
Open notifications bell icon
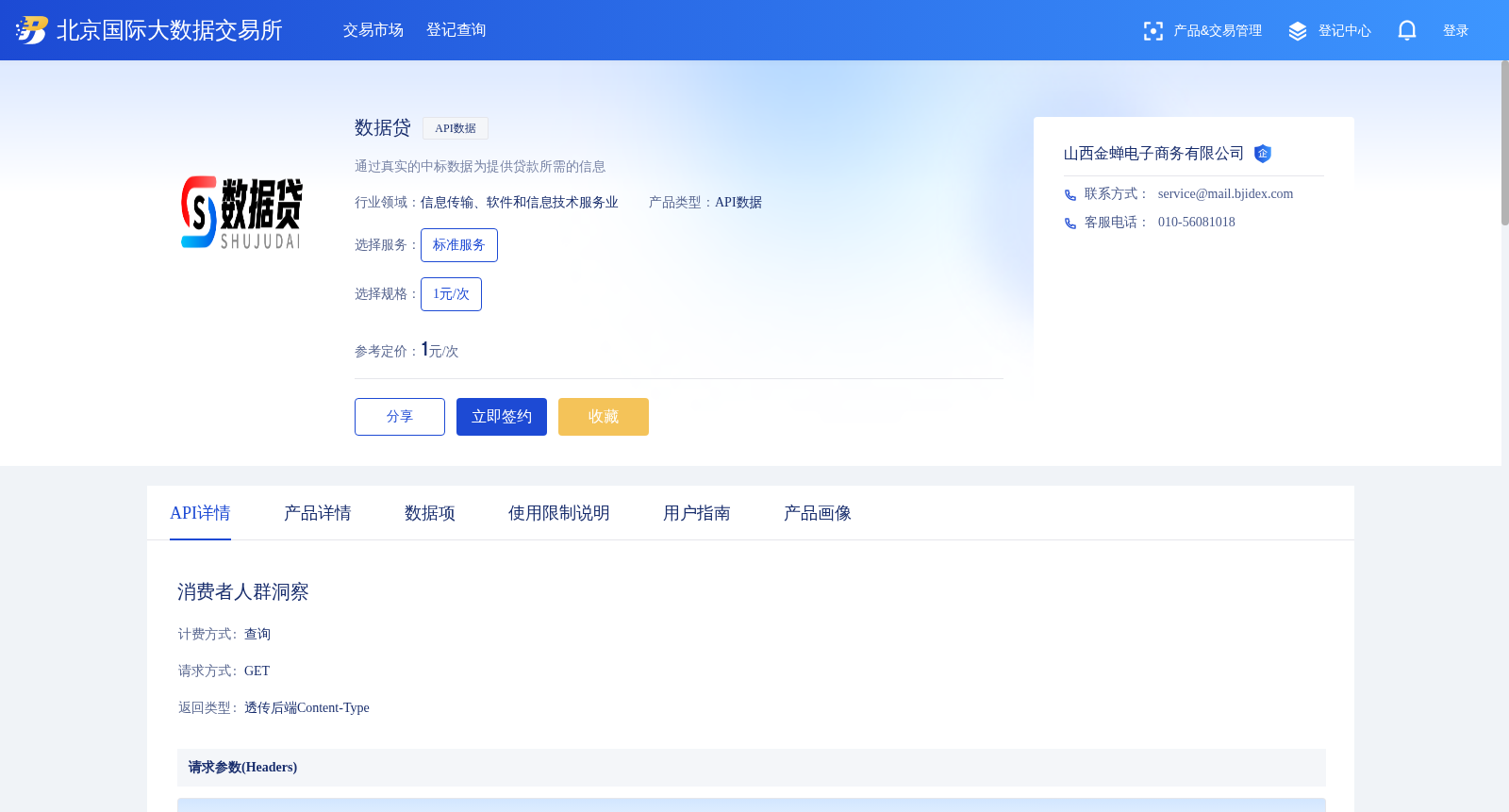1407,30
